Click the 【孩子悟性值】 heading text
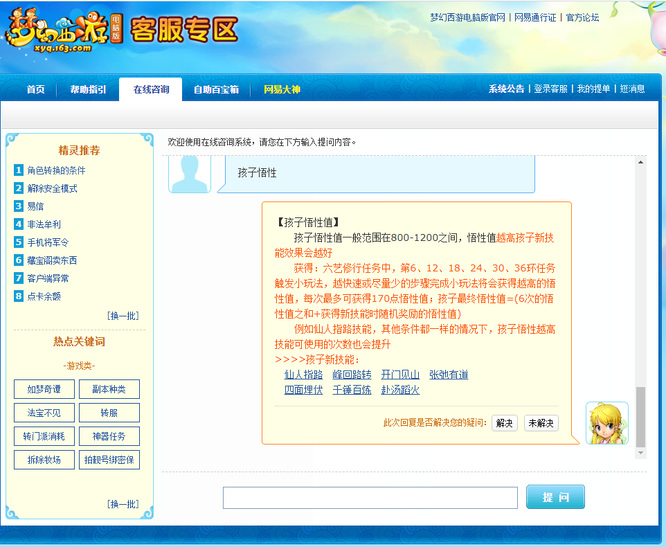The height and width of the screenshot is (547, 666). [x=308, y=222]
